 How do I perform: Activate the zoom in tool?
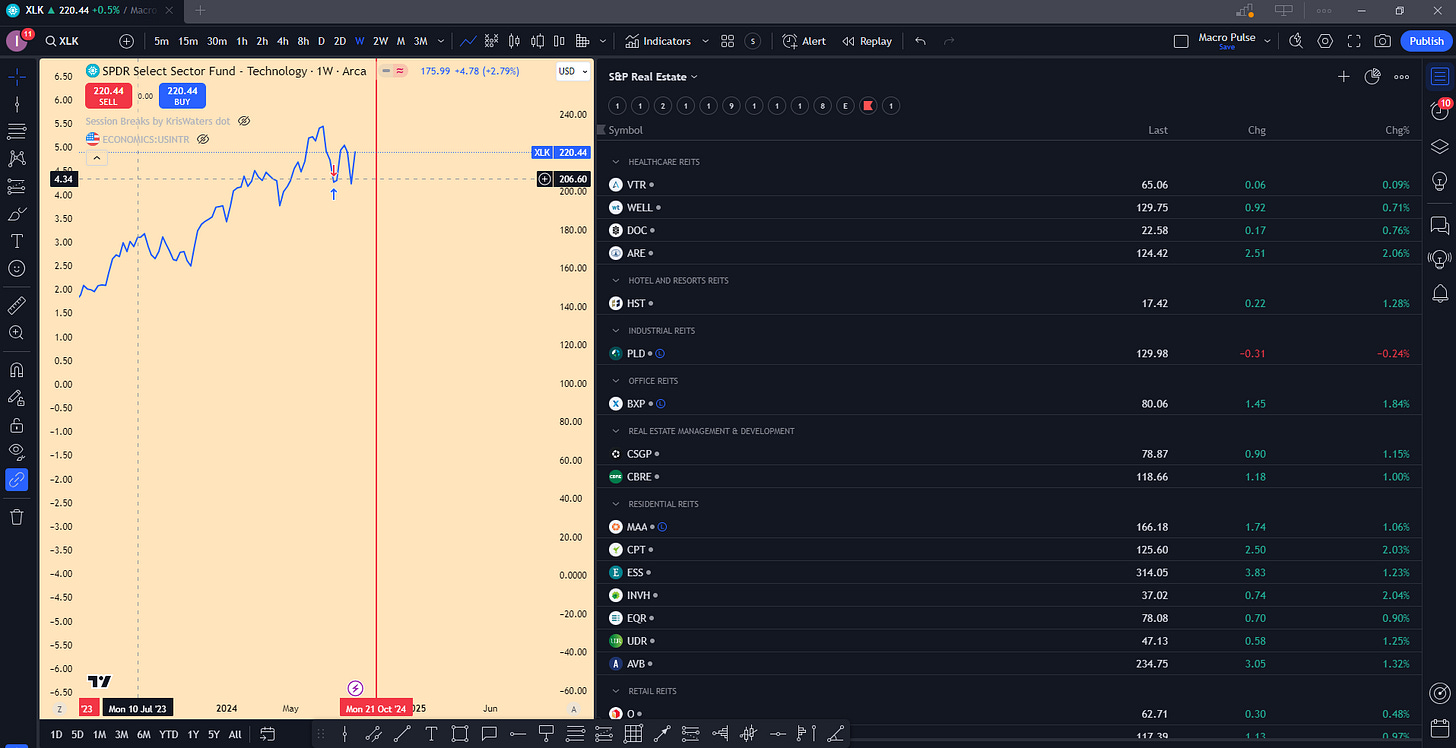[x=17, y=332]
